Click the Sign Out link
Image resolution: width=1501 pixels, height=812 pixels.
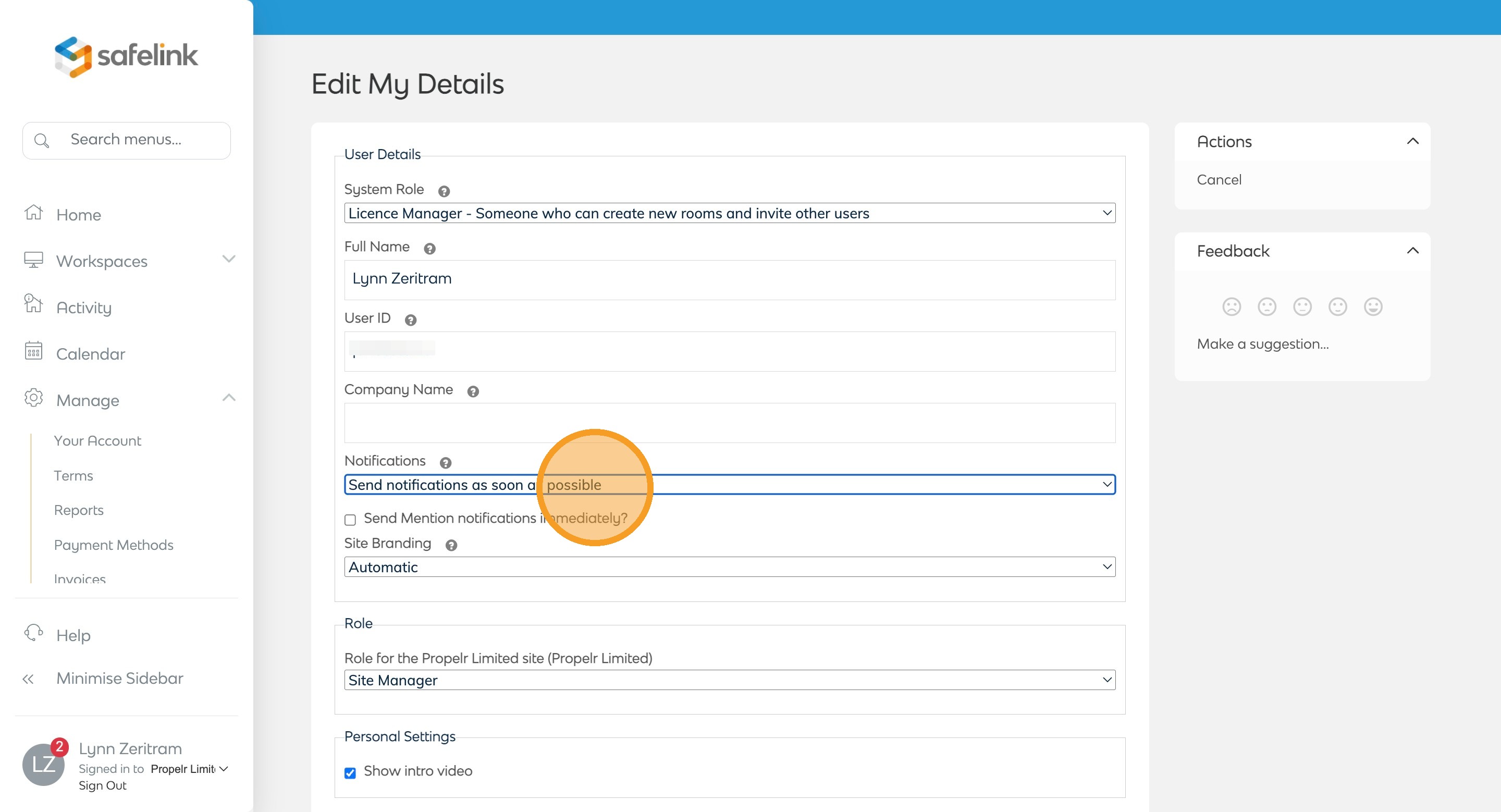coord(103,785)
